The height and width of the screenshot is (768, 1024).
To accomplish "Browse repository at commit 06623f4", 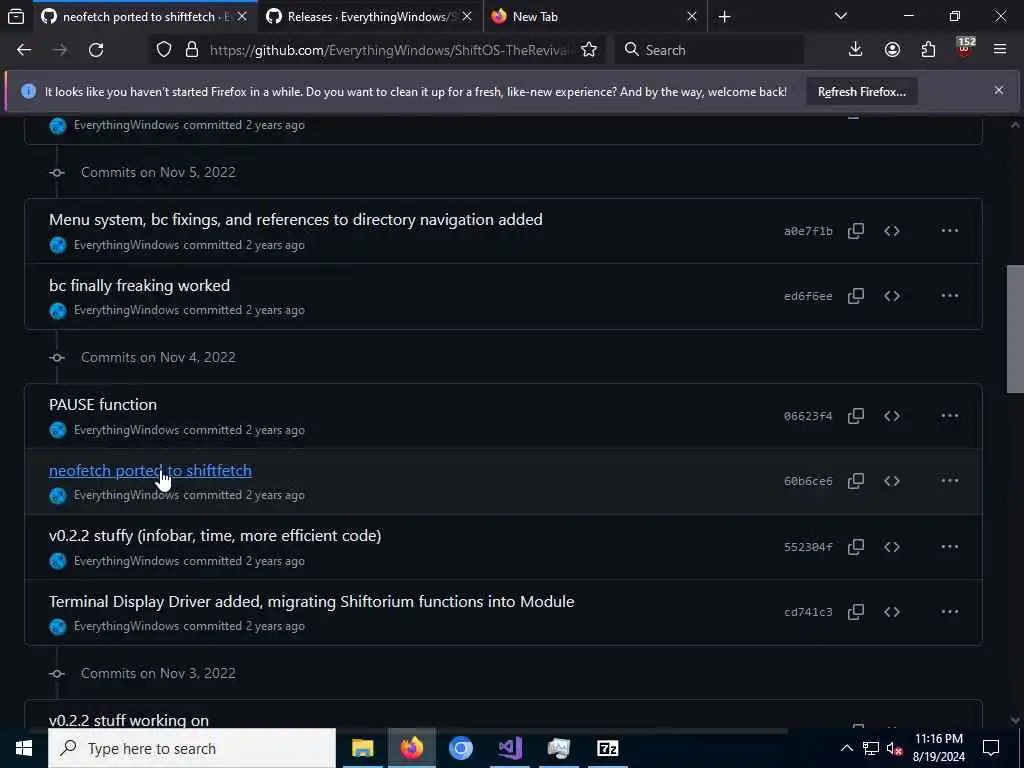I will (892, 416).
